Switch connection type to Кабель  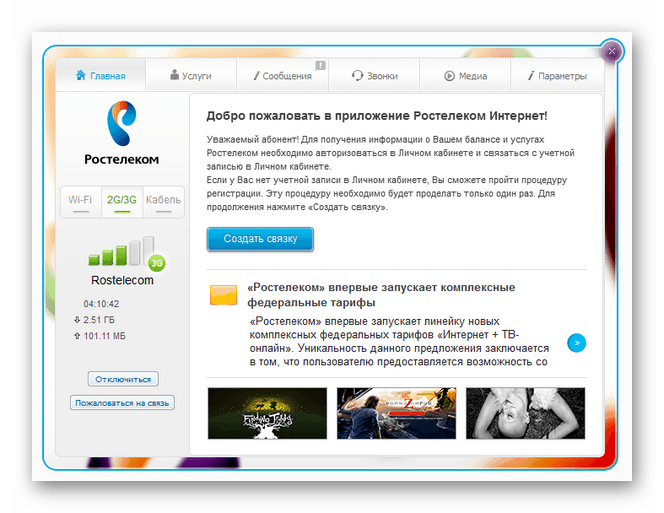tap(163, 202)
